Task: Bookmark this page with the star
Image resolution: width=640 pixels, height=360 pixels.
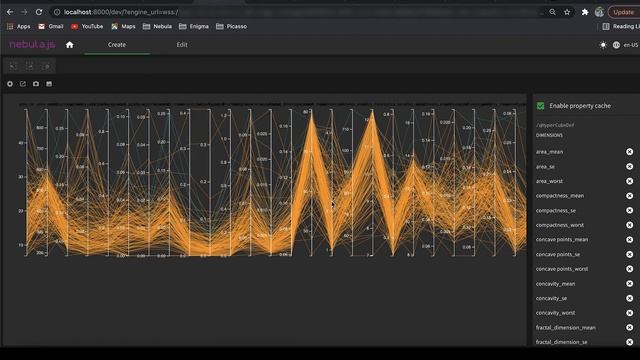Action: 567,12
